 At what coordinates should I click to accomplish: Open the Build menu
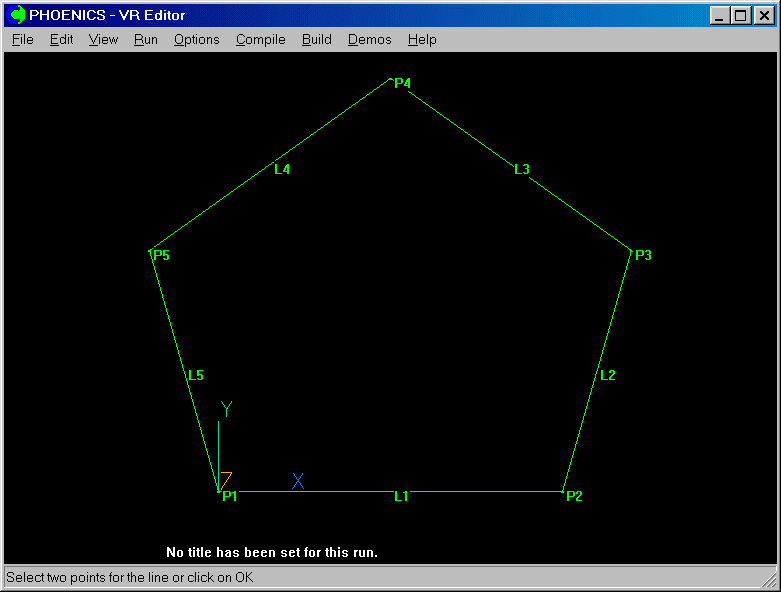pos(316,40)
